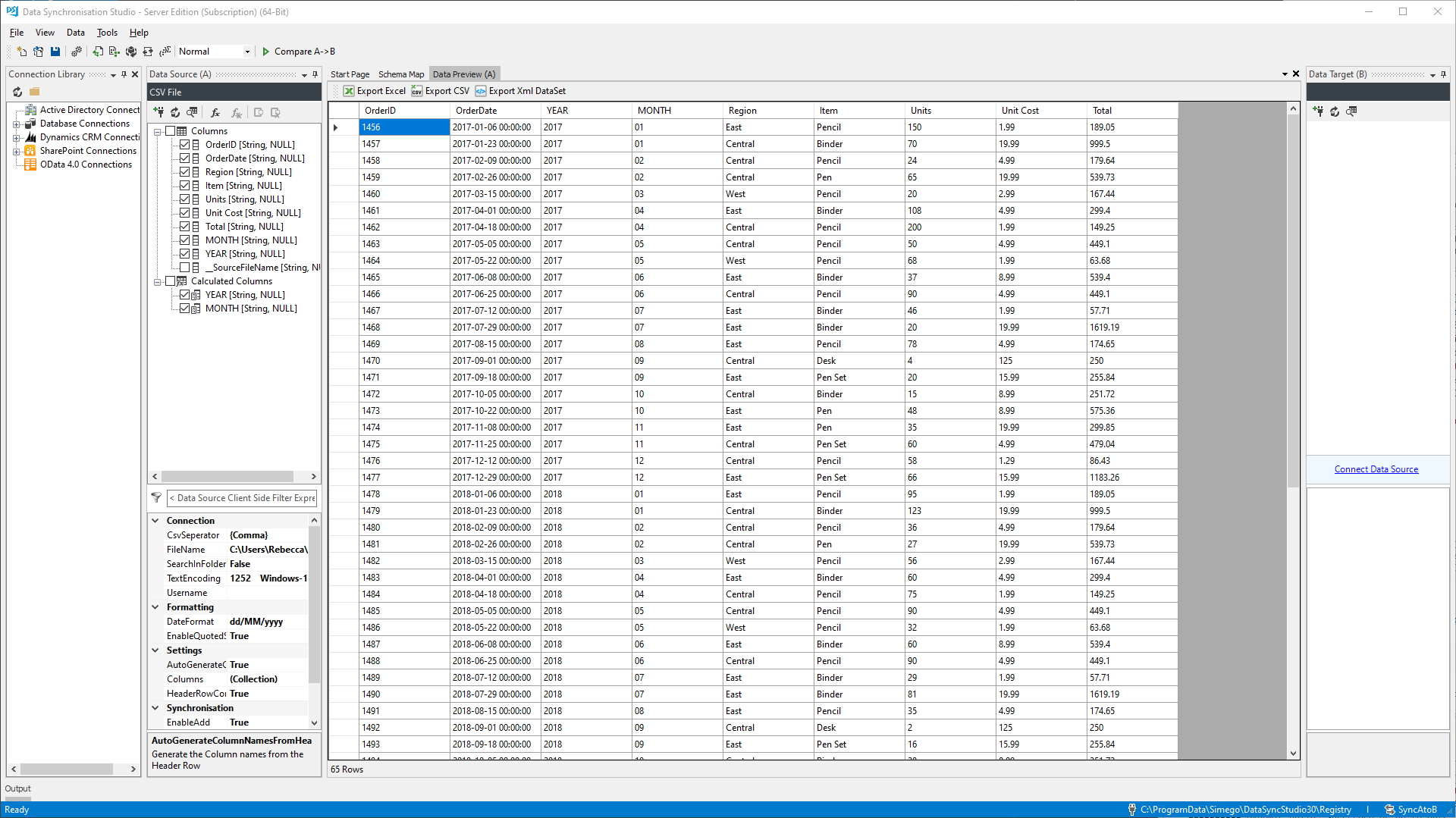Open the Help menu
The image size is (1456, 818).
click(139, 33)
